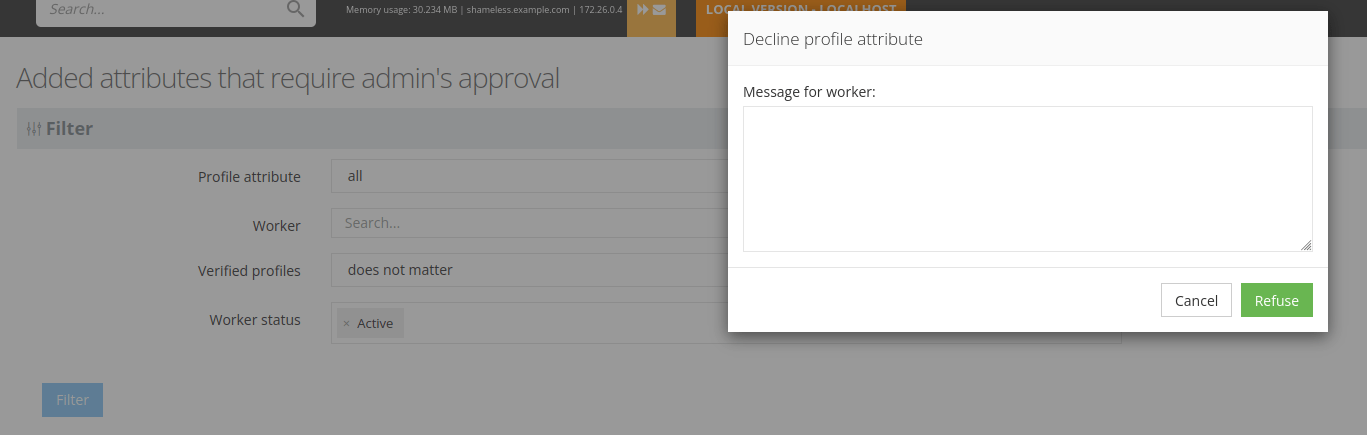Cancel the Decline profile attribute dialog

click(1196, 300)
